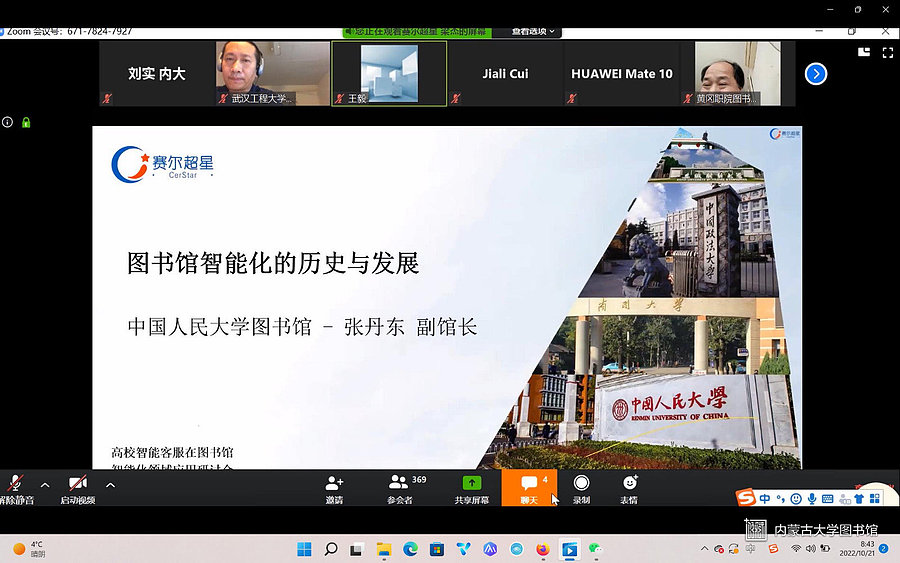Click the active video player taskbar icon
Image resolution: width=900 pixels, height=563 pixels.
point(569,550)
